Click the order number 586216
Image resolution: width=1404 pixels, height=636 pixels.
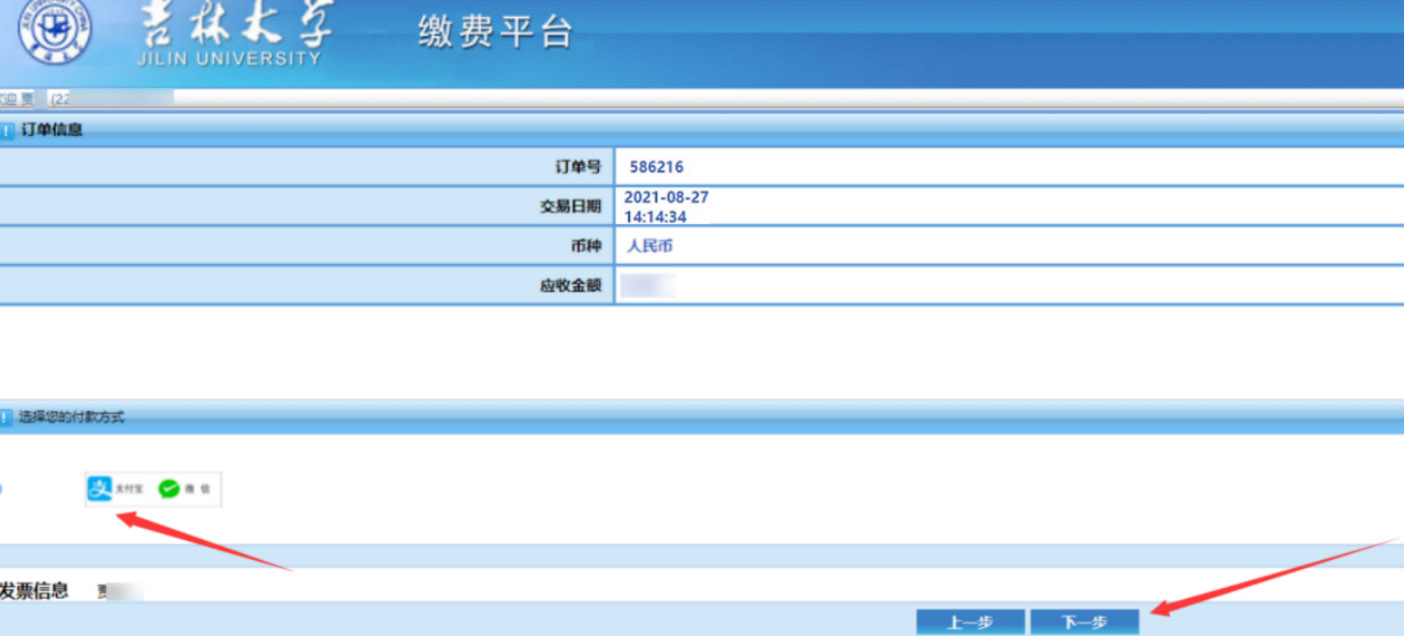(656, 167)
